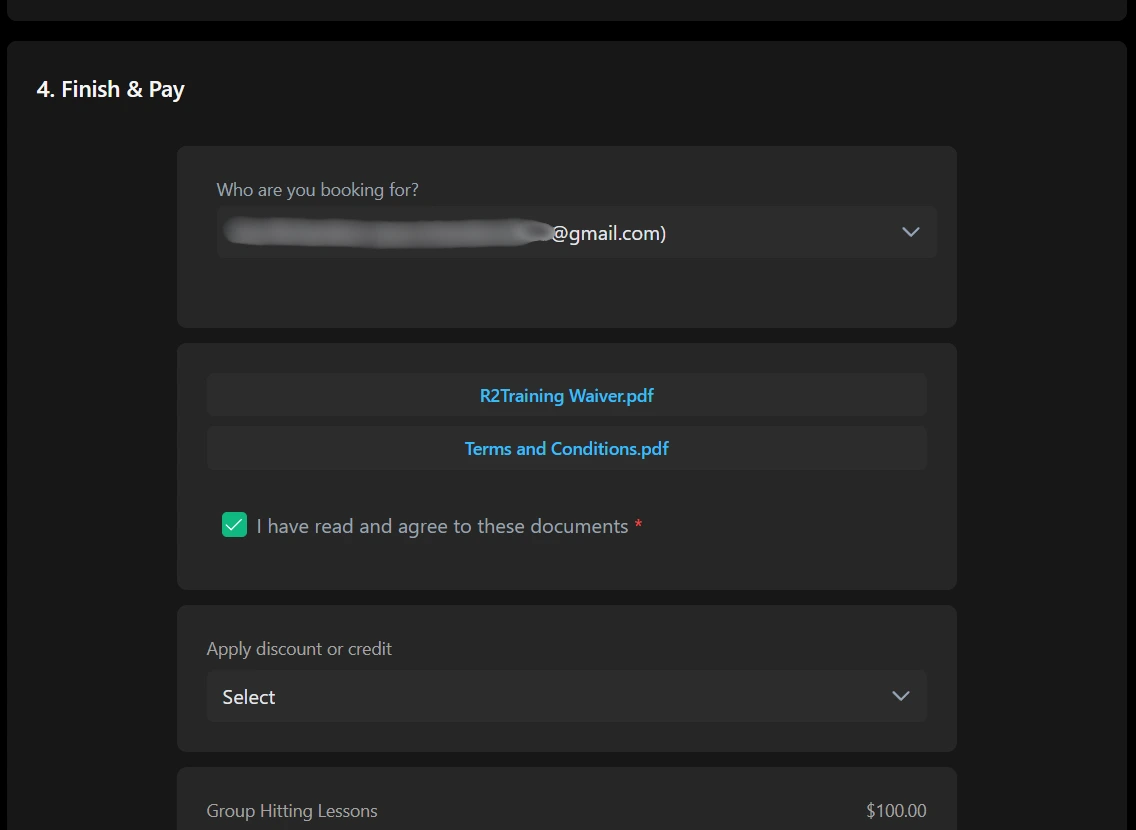Click the blurred name in the booking selector

pyautogui.click(x=385, y=233)
